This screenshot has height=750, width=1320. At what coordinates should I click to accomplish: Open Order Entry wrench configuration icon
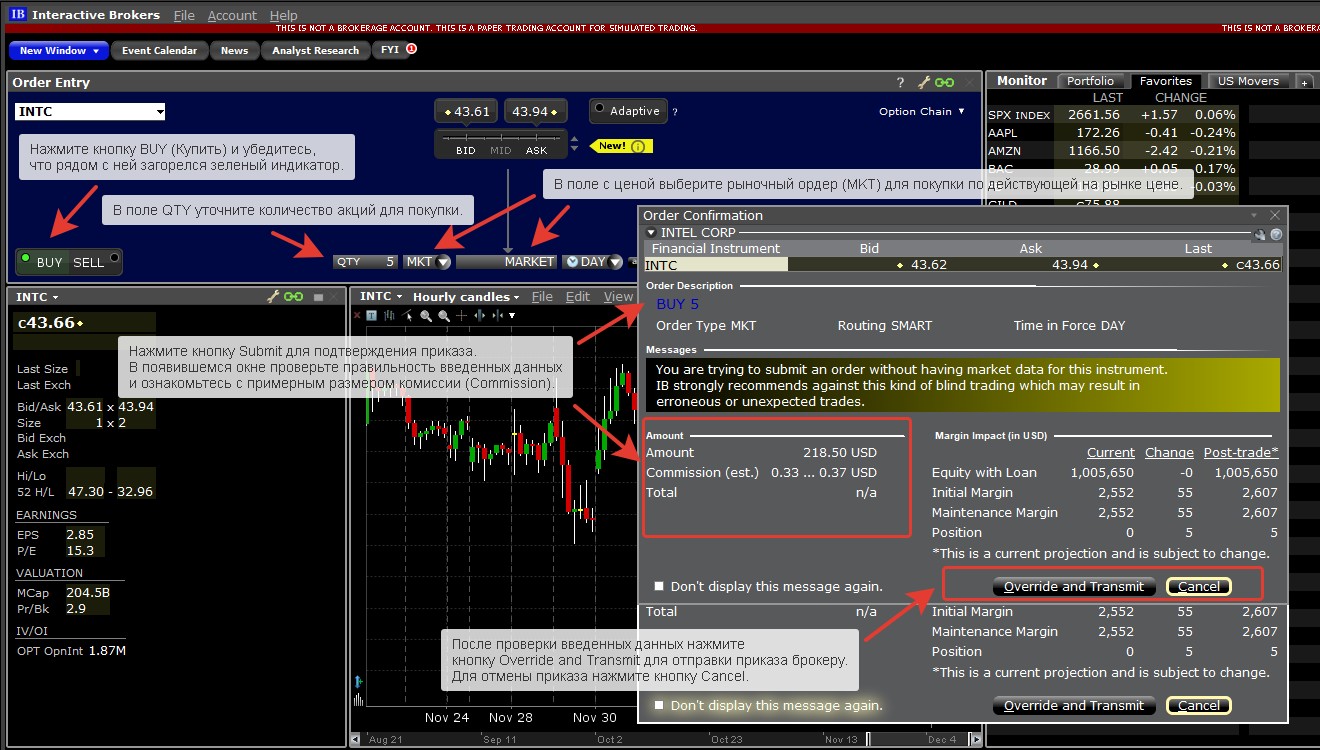(924, 82)
